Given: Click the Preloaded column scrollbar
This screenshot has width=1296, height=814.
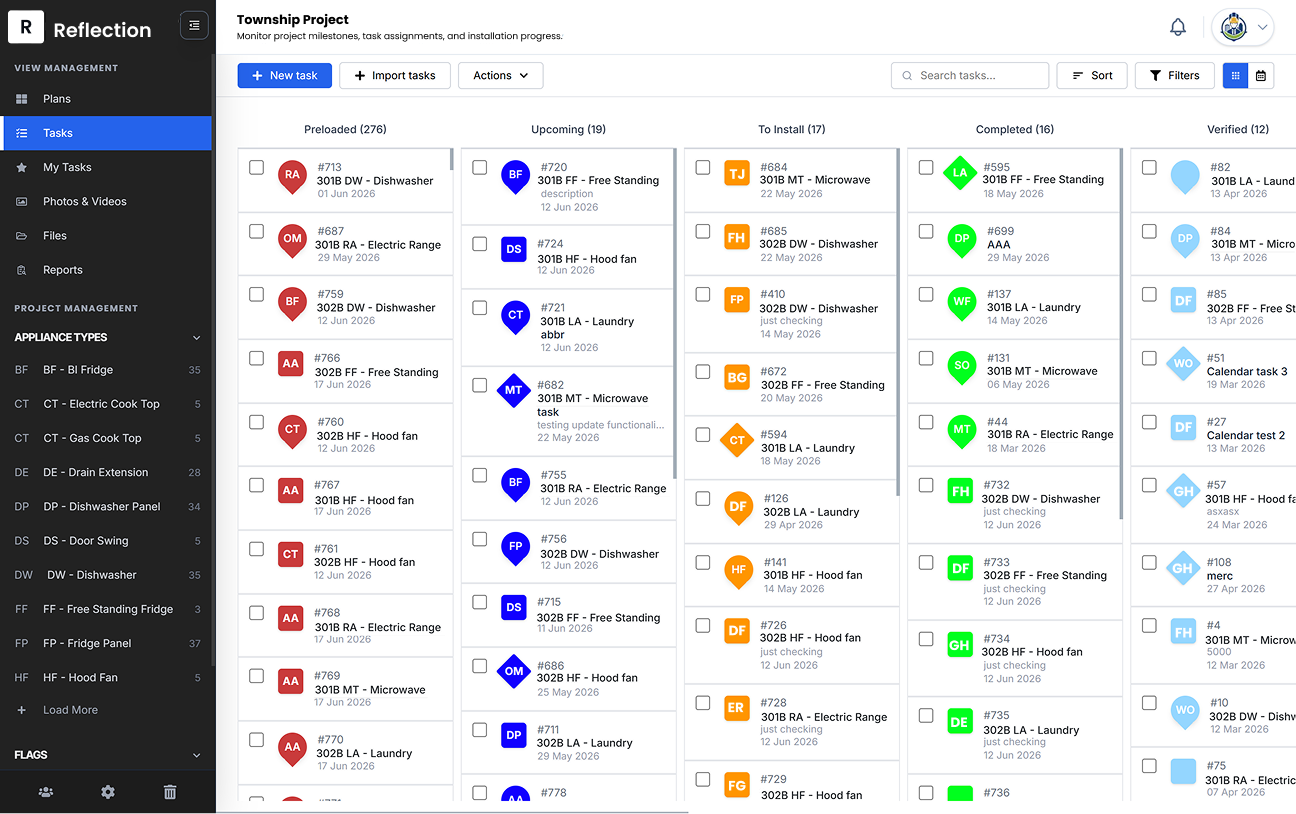Looking at the screenshot, I should [x=452, y=160].
